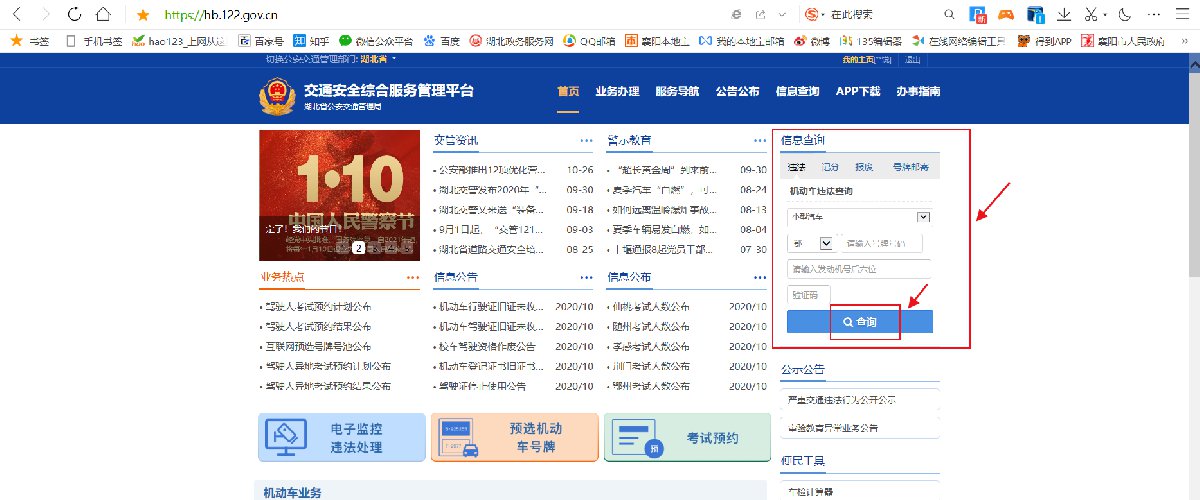This screenshot has width=1200, height=500.
Task: Open the 电子监控违法处理 tile
Action: 342,437
